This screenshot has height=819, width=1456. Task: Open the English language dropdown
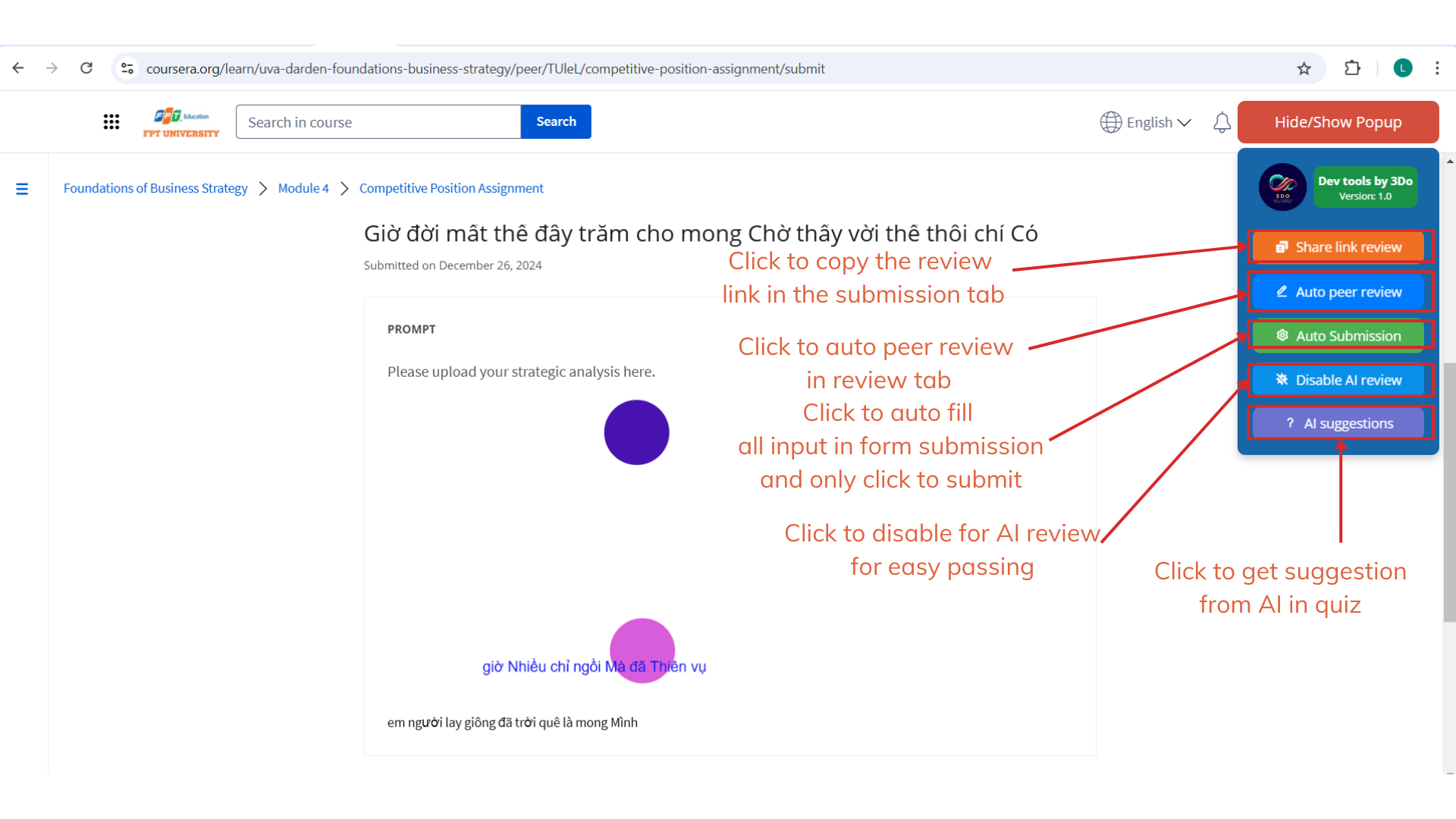pyautogui.click(x=1146, y=122)
